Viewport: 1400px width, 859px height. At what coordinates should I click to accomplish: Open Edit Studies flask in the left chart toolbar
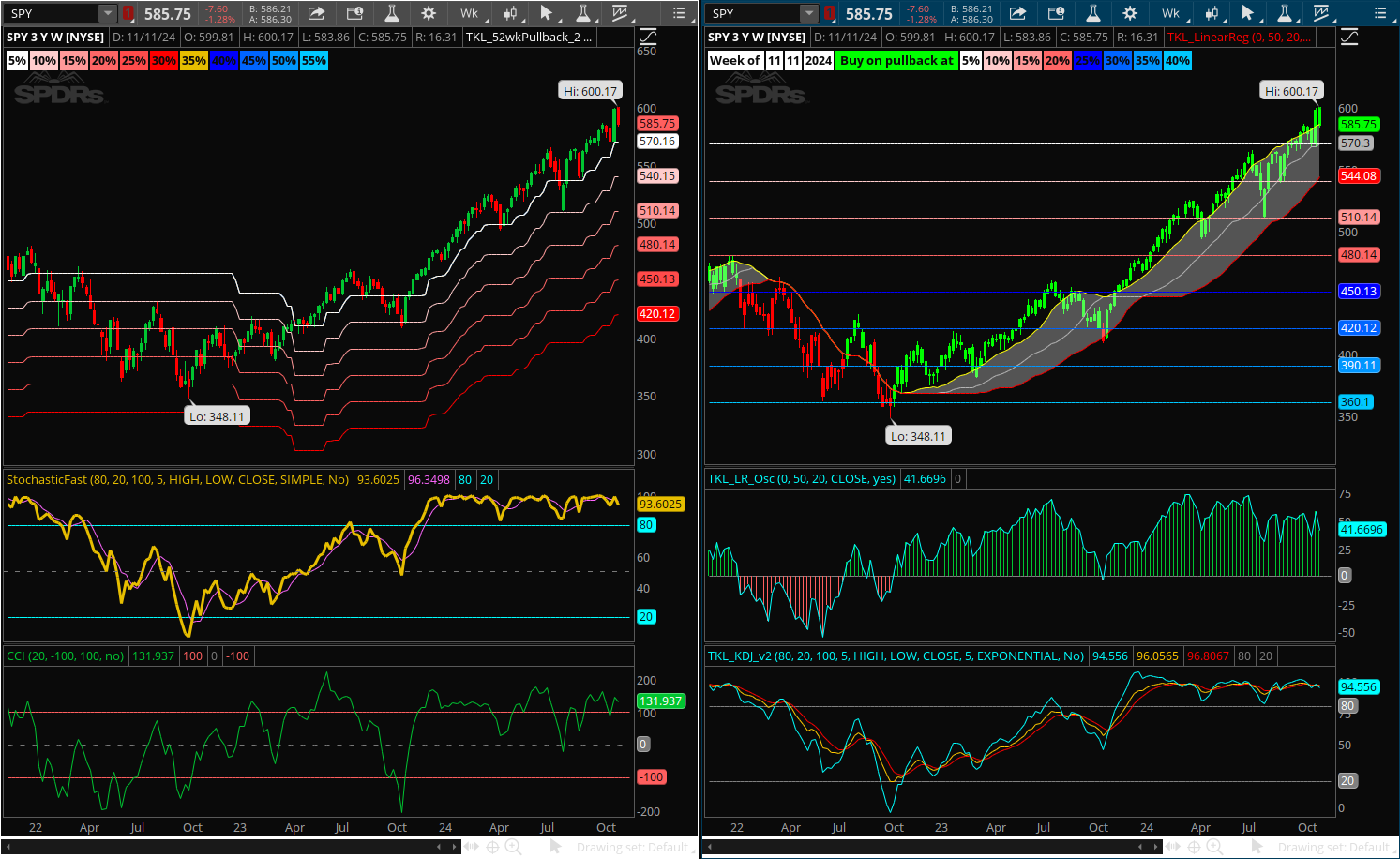[x=392, y=13]
